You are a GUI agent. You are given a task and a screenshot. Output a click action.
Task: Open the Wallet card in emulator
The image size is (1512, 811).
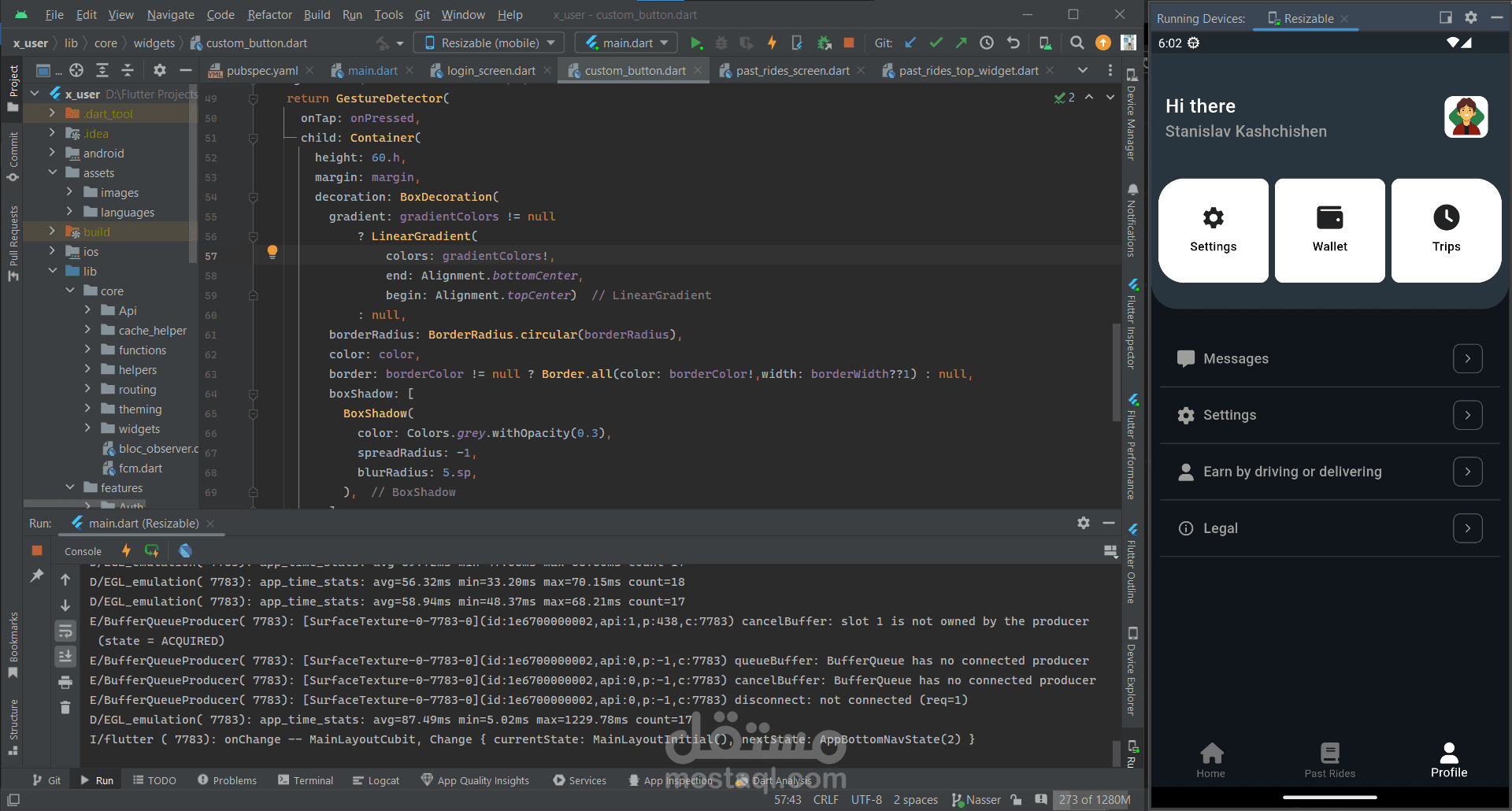coord(1329,230)
